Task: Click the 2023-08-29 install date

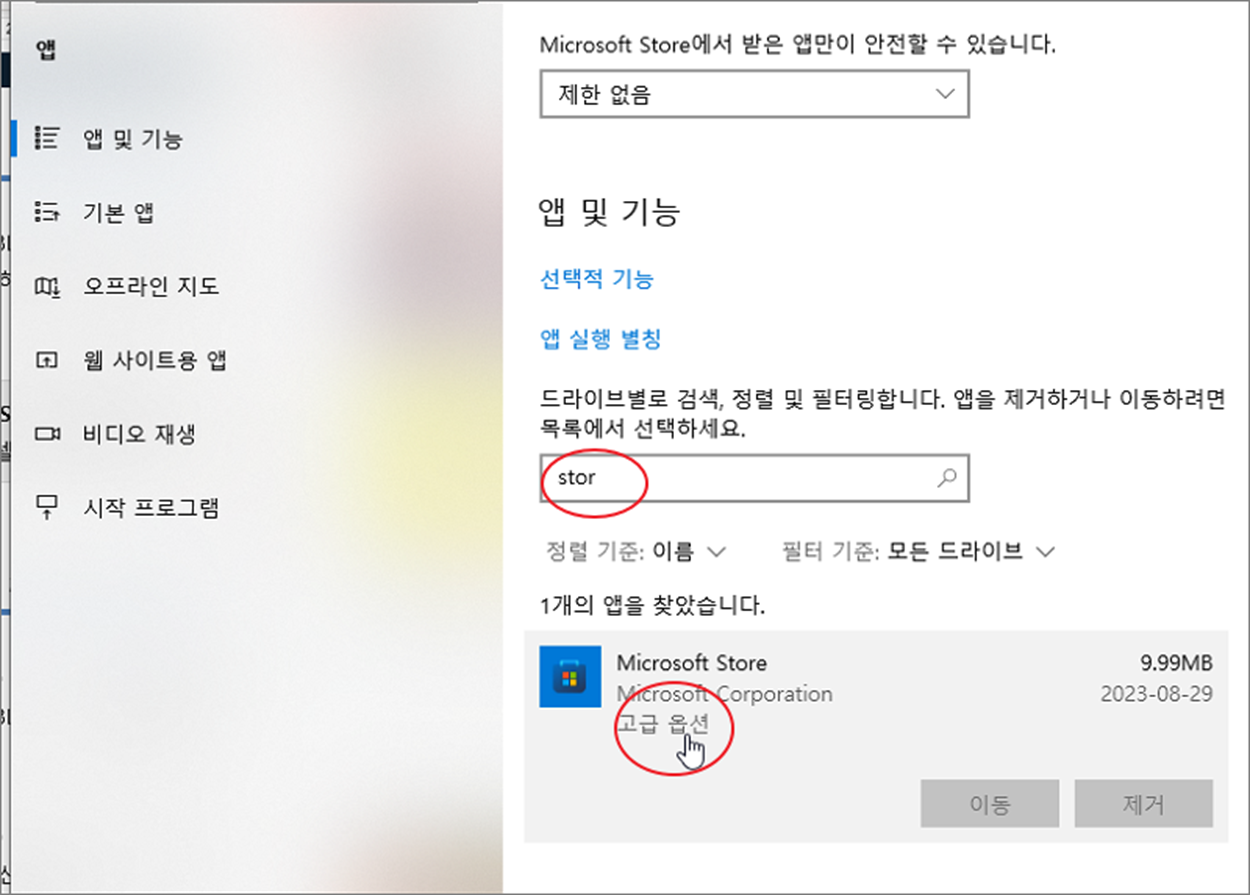Action: [x=1157, y=694]
